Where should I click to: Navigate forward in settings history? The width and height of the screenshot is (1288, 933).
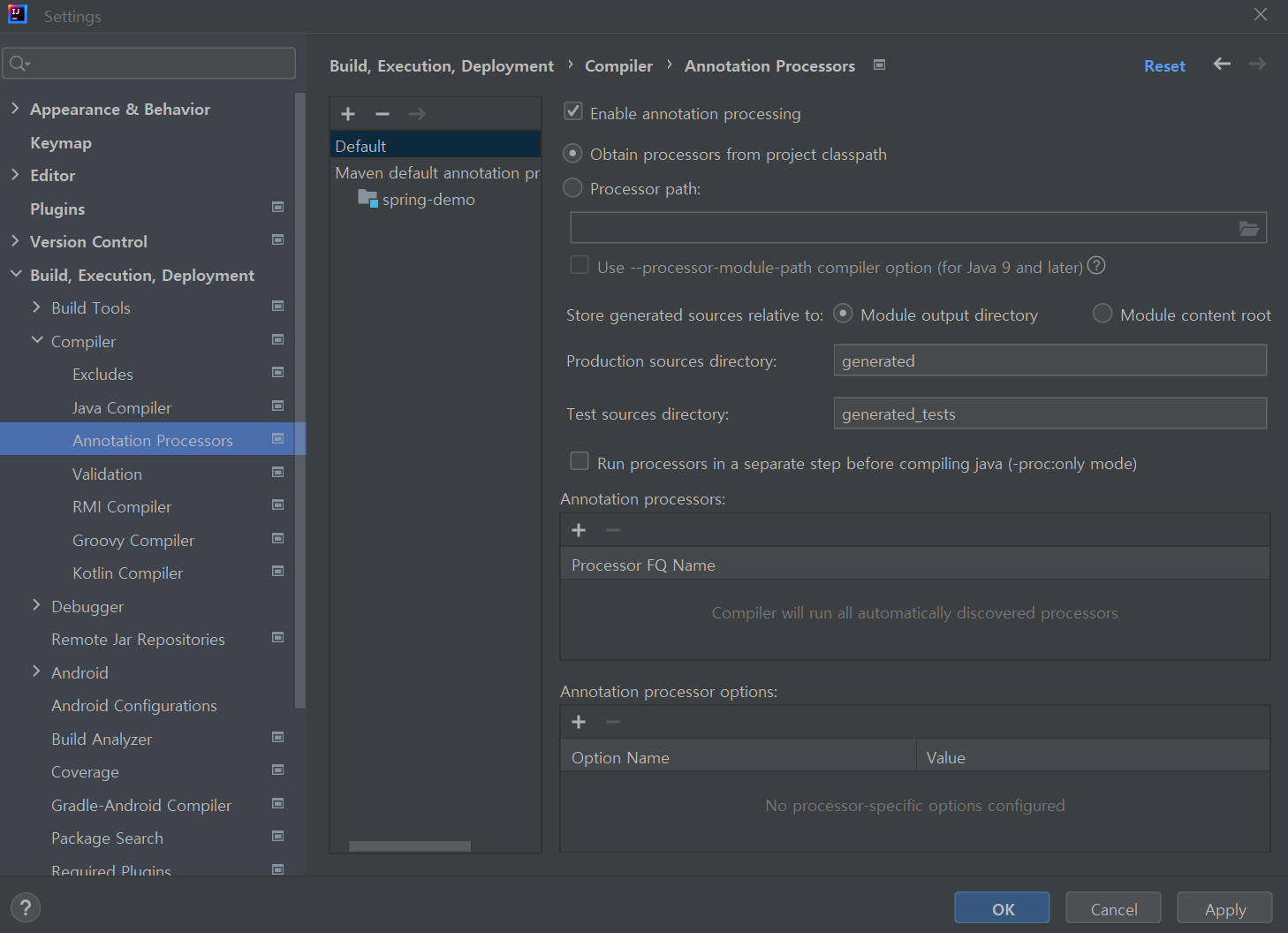(x=1258, y=64)
